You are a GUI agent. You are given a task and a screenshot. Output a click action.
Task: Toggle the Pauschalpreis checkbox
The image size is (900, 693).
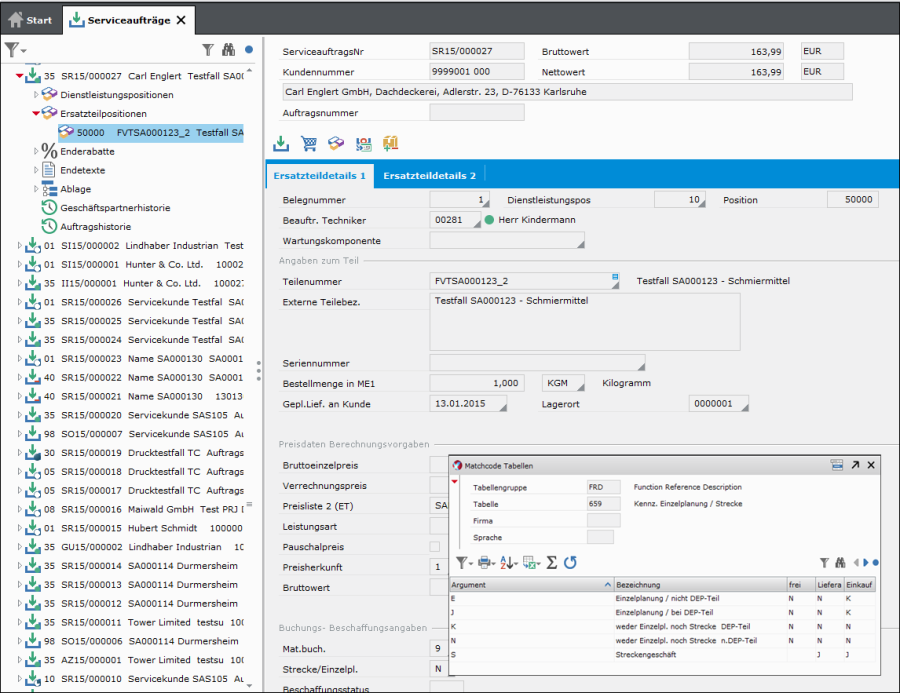coord(434,547)
